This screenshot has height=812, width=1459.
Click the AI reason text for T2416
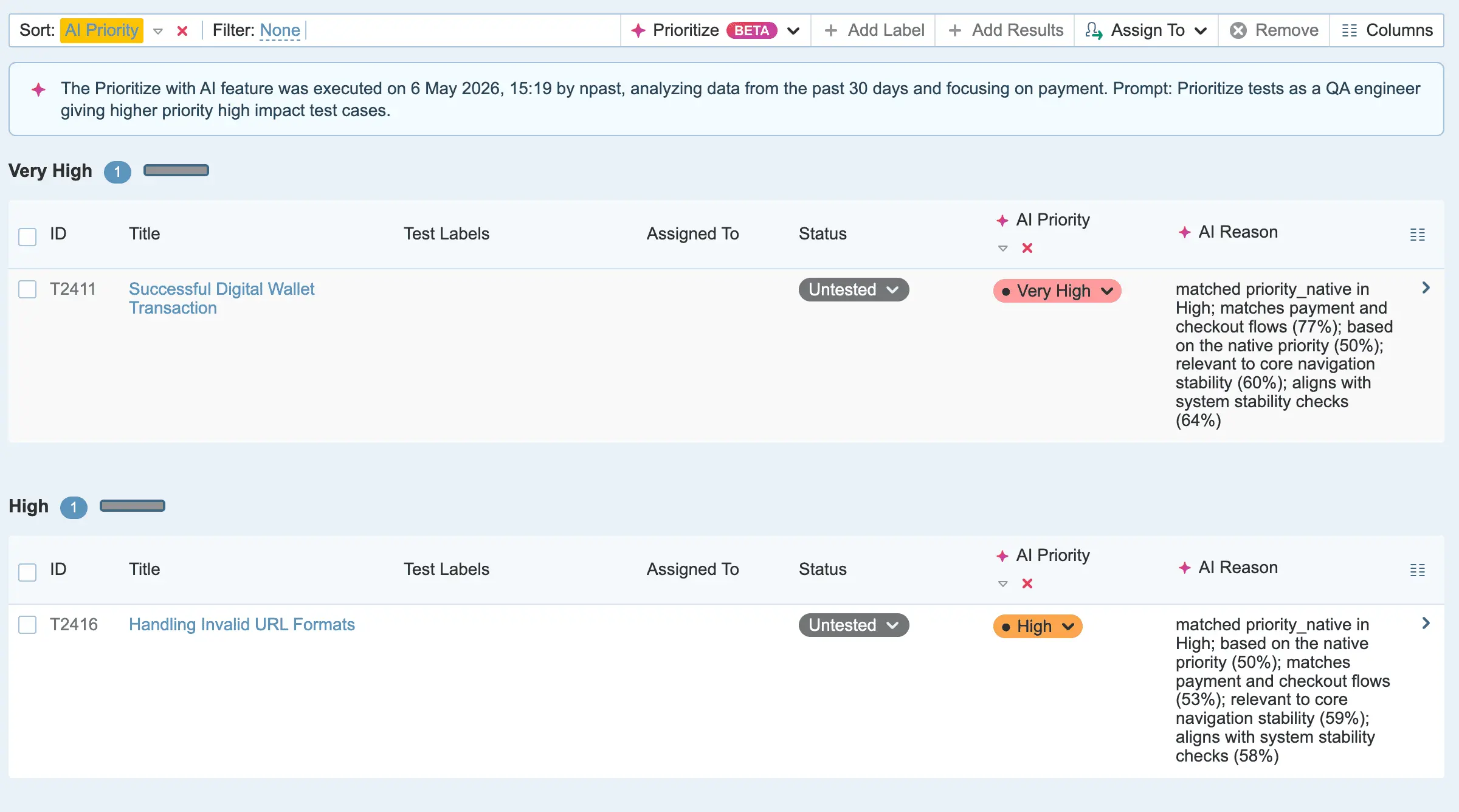click(1283, 690)
